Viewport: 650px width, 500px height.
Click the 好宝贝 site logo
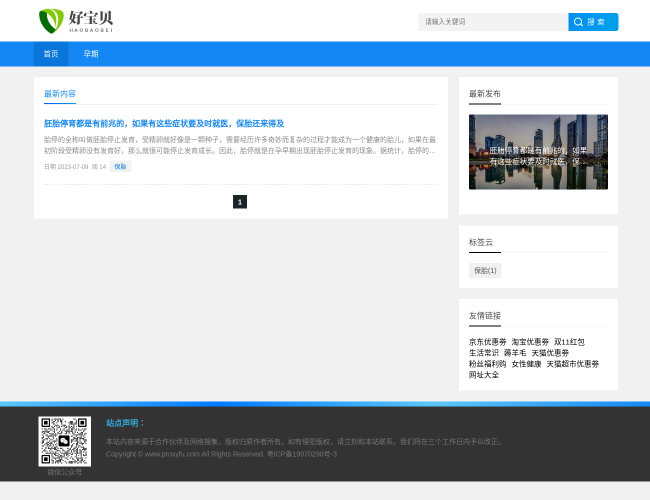76,21
